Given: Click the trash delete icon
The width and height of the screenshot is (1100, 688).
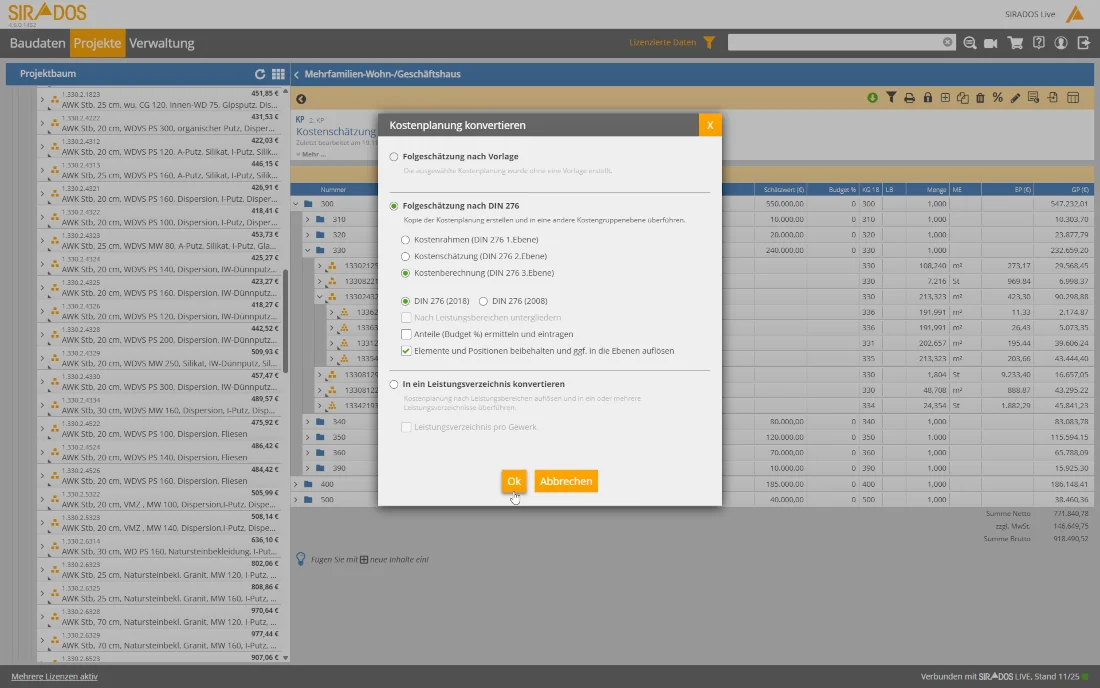Looking at the screenshot, I should click(980, 98).
